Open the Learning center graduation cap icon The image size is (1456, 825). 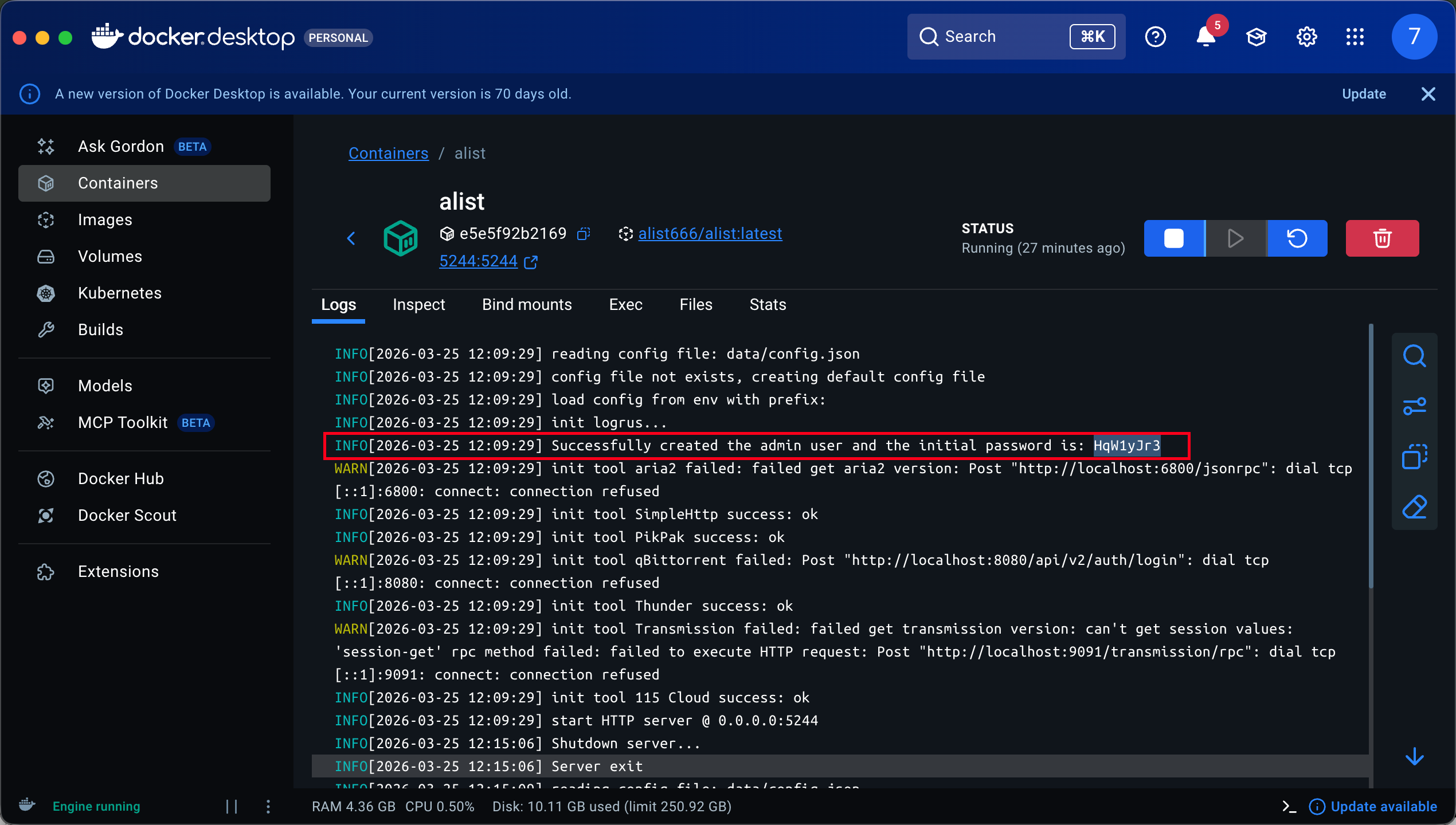coord(1256,37)
